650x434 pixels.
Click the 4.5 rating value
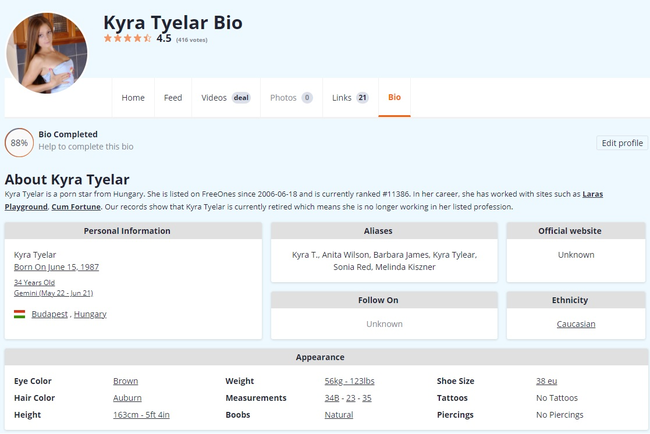[164, 39]
